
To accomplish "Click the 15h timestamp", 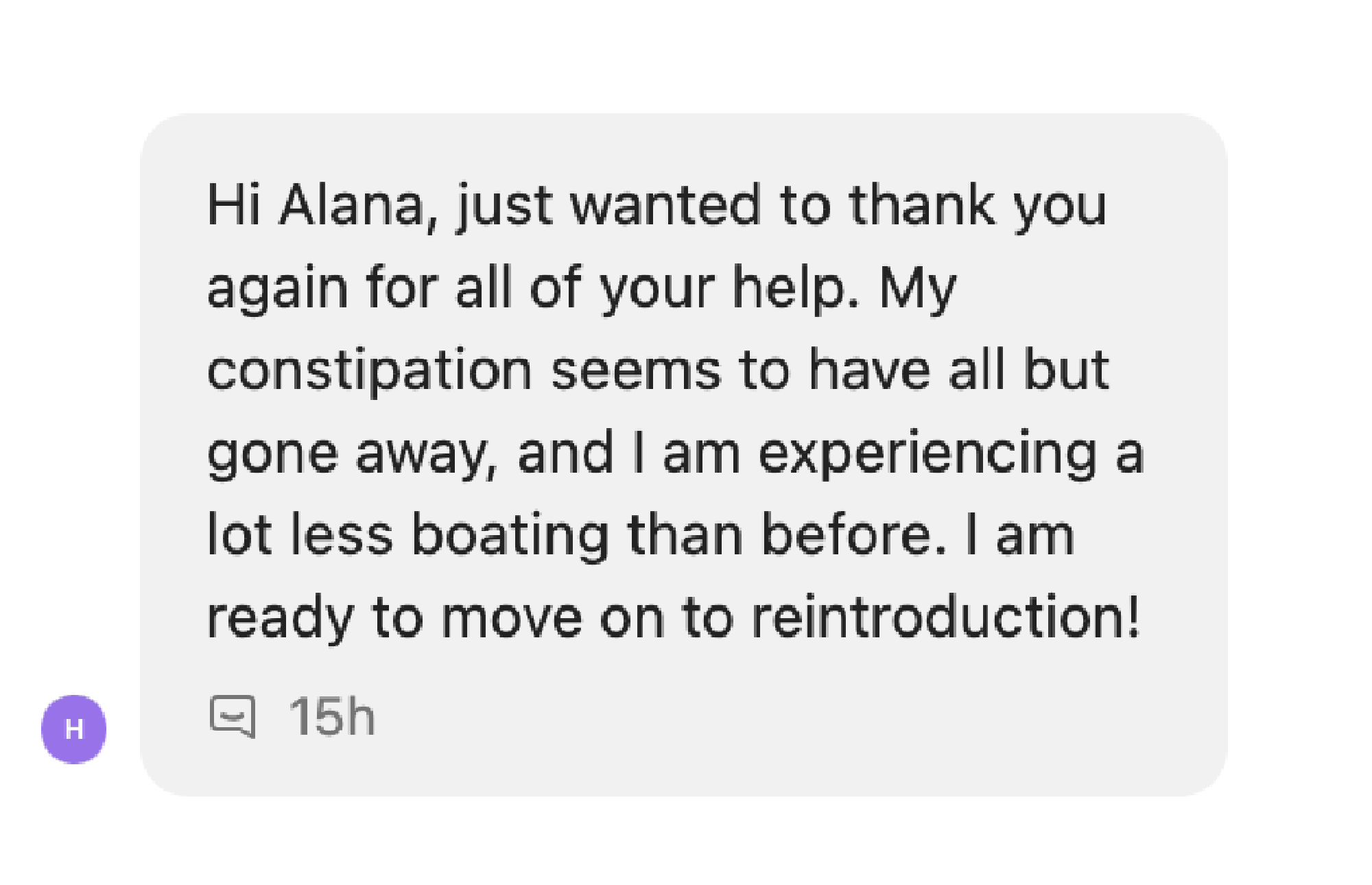I will coord(332,717).
